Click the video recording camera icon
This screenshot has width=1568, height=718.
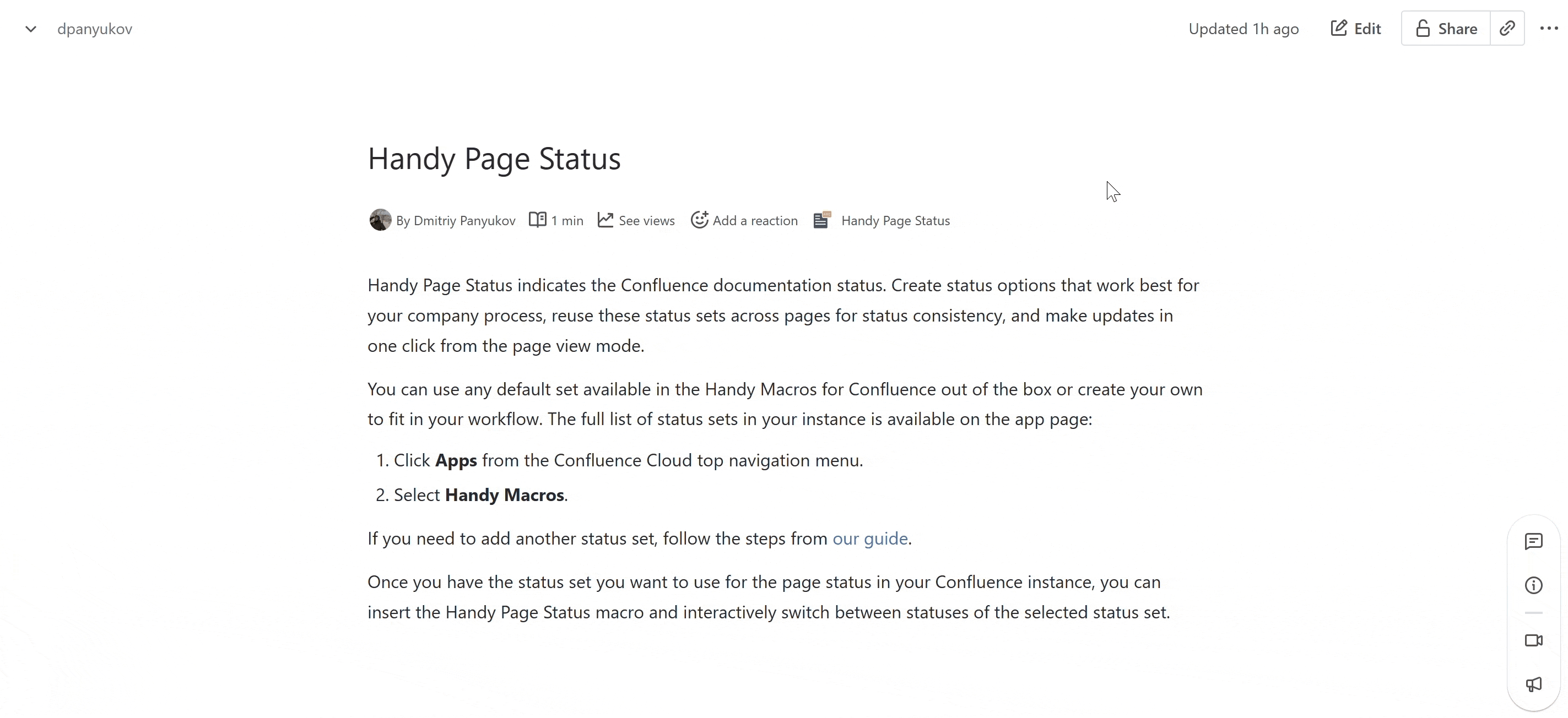pyautogui.click(x=1533, y=641)
